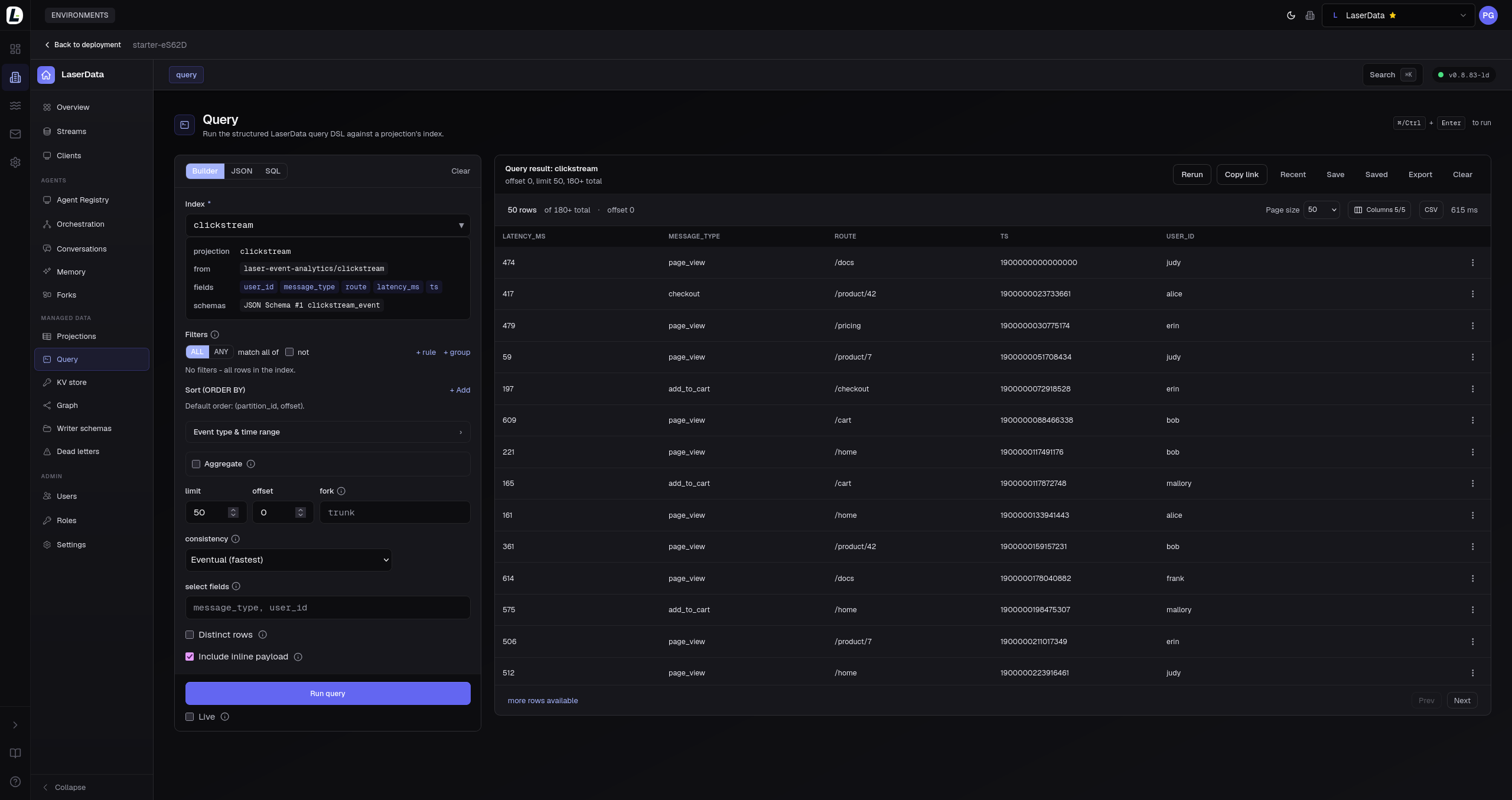The image size is (1512, 800).
Task: Switch to Builder tab
Action: (205, 171)
